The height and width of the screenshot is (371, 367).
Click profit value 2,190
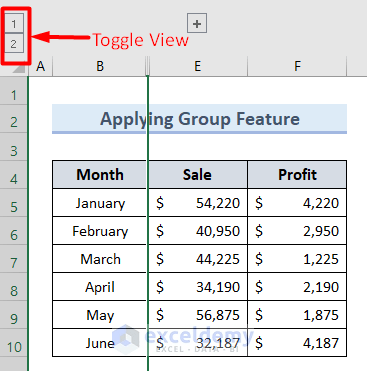coord(297,287)
